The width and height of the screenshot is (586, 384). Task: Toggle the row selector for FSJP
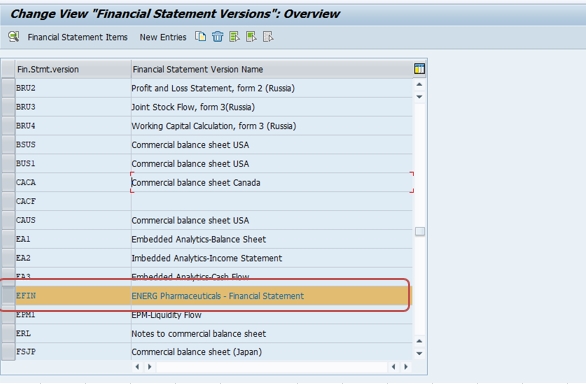pos(8,352)
